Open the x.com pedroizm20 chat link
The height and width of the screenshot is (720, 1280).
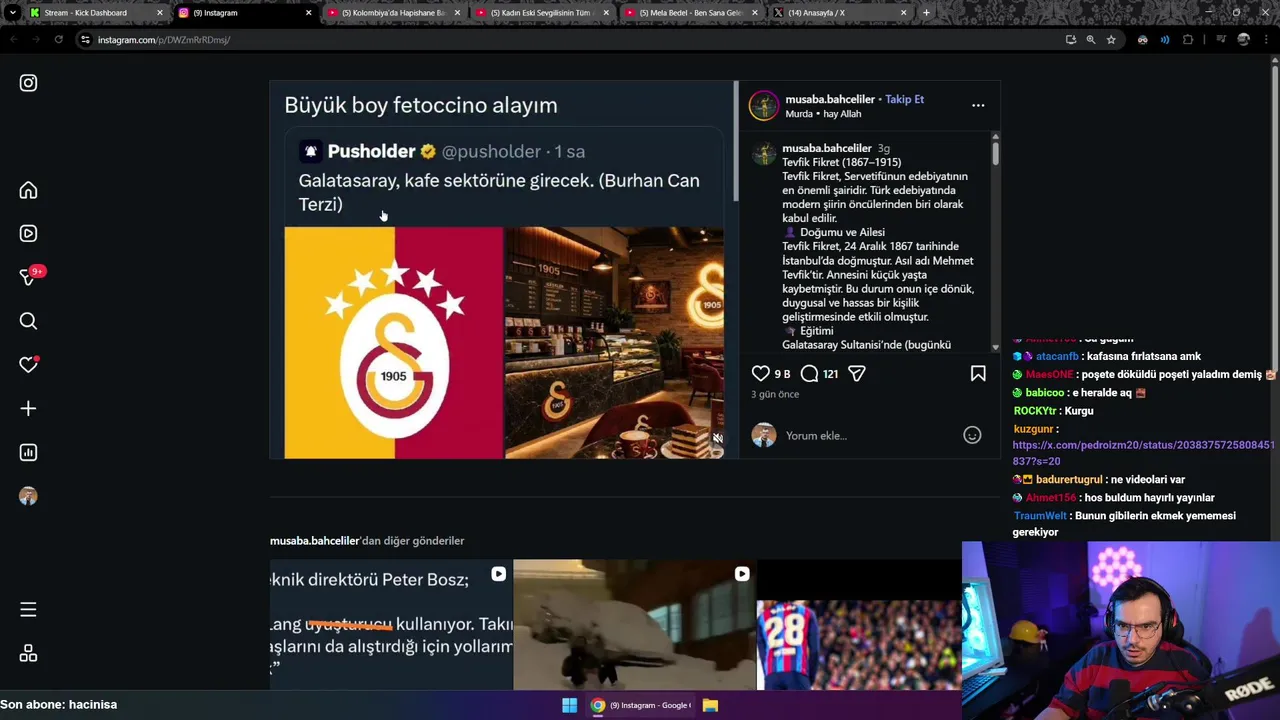click(x=1143, y=452)
